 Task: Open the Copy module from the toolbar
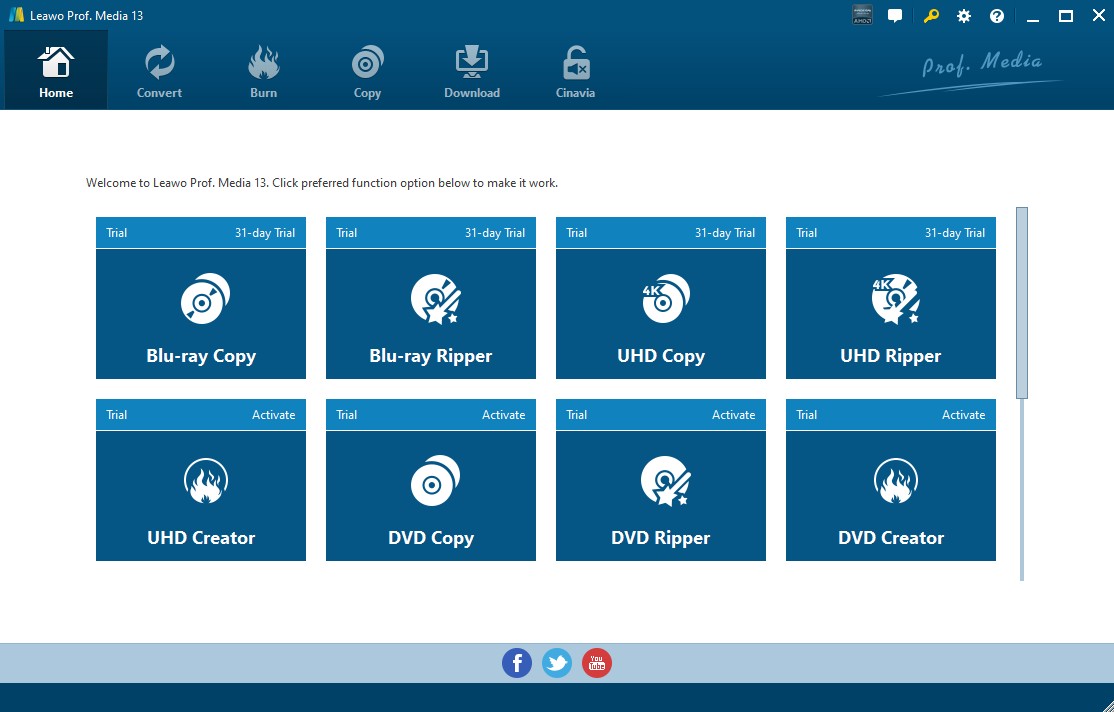(367, 69)
